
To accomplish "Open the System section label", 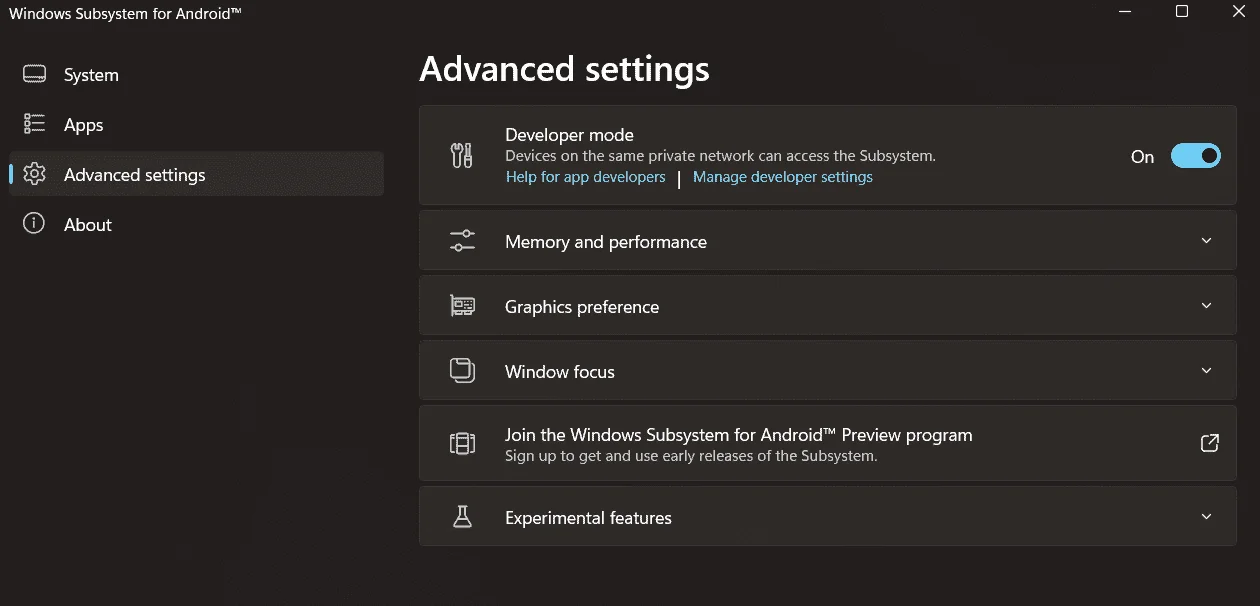I will 91,75.
